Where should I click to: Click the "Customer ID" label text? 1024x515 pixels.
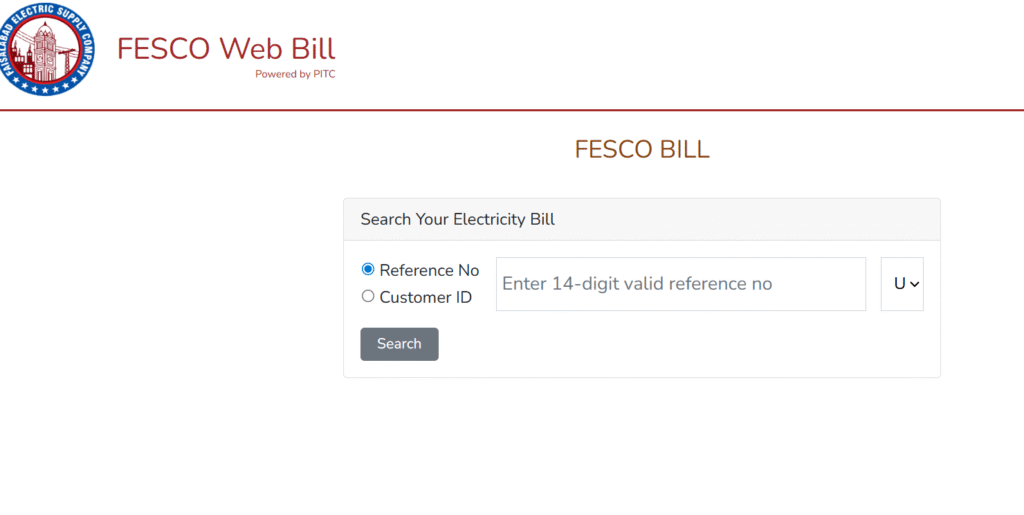pyautogui.click(x=425, y=298)
